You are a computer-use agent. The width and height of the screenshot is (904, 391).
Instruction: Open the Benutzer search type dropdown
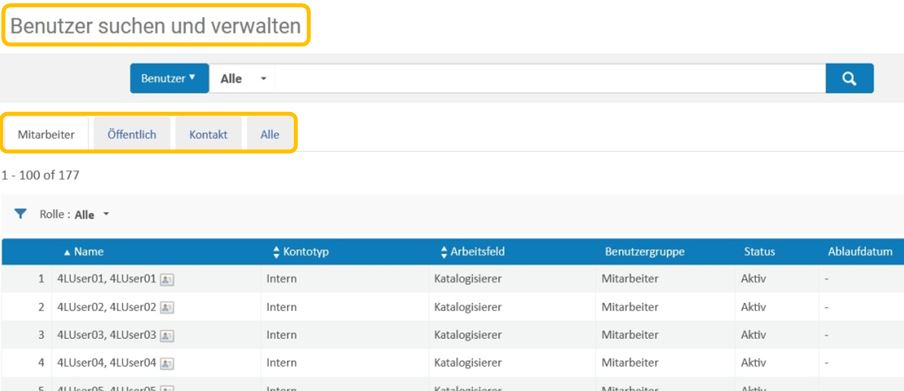pos(169,78)
